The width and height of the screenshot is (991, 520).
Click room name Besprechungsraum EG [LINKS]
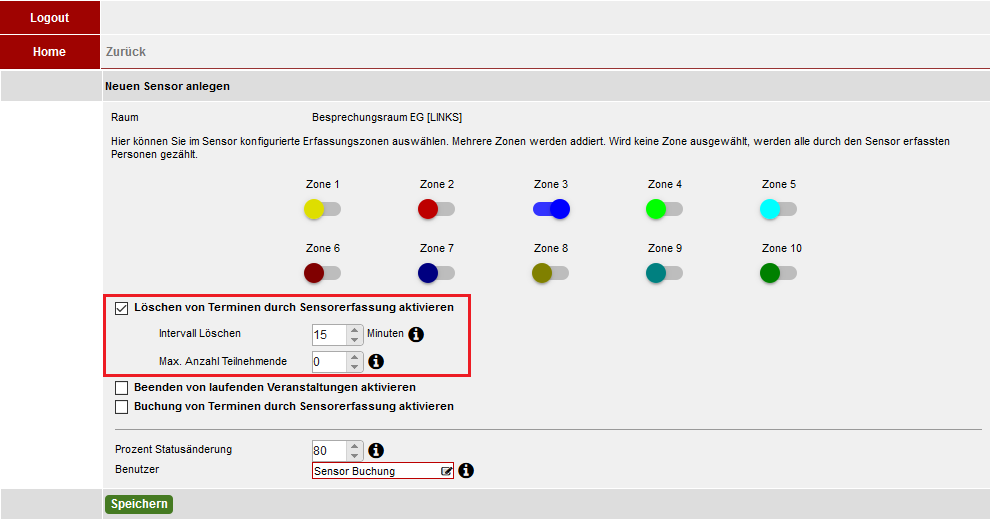coord(387,118)
